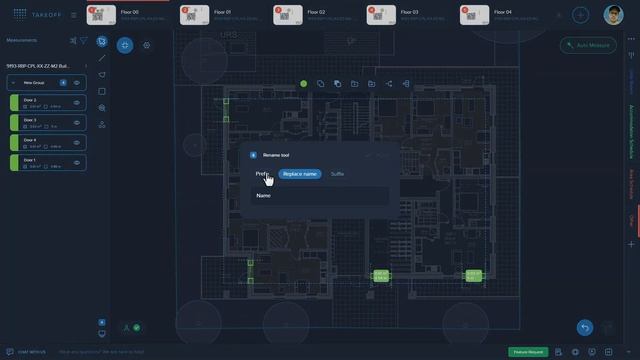The height and width of the screenshot is (360, 640).
Task: Click the green color bar of Door 2
Action: (x=14, y=103)
